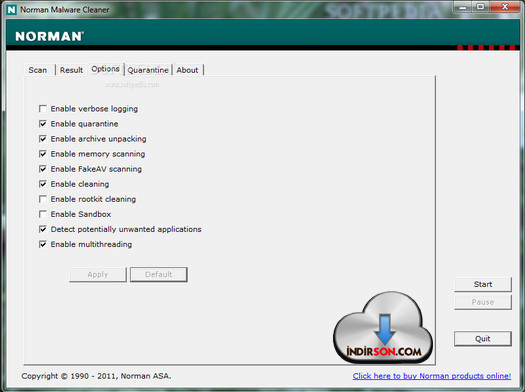525x392 pixels.
Task: Close the window with the X button
Action: point(505,7)
